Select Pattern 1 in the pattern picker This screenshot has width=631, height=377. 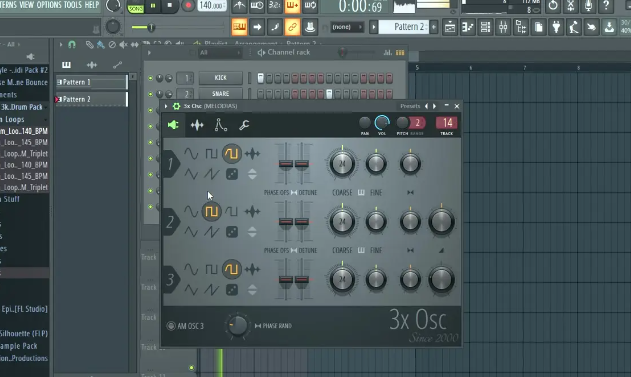[92, 82]
